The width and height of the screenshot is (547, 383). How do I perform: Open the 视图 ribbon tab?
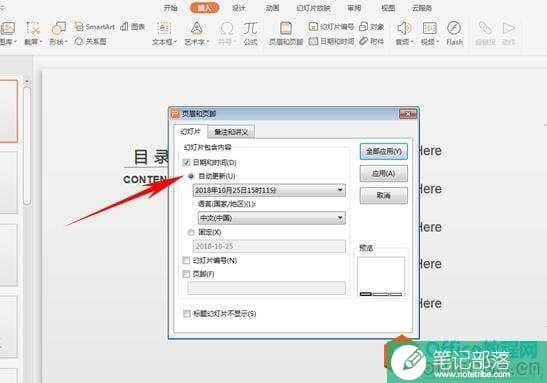pyautogui.click(x=388, y=8)
